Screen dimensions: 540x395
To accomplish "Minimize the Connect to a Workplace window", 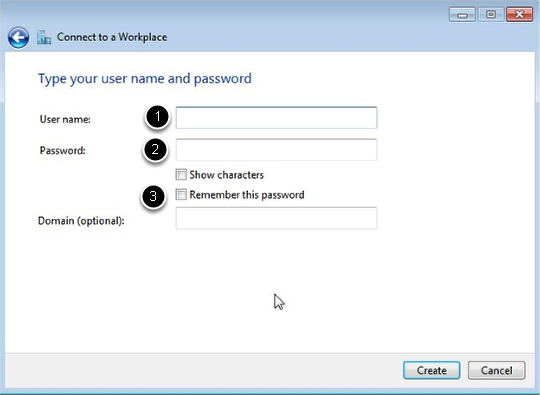I will coord(462,14).
